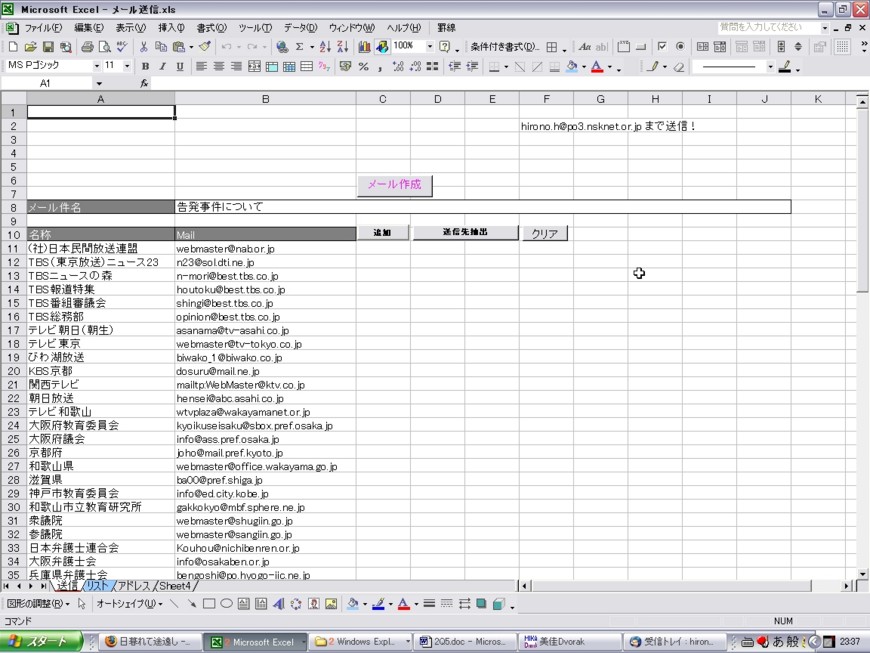The image size is (870, 653).
Task: Open Print Preview from the toolbar
Action: [104, 47]
